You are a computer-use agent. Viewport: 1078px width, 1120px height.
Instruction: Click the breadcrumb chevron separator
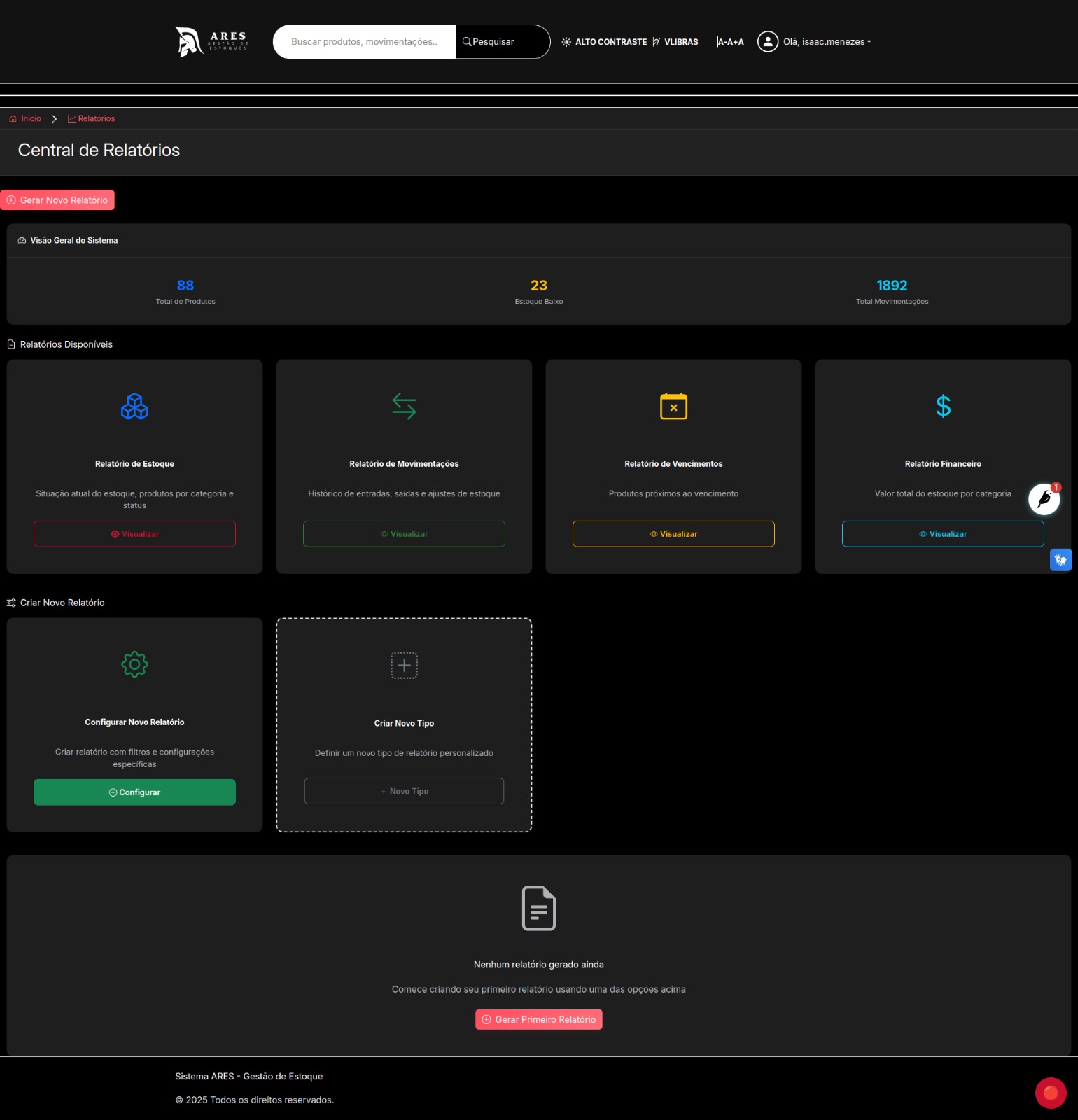pyautogui.click(x=55, y=119)
